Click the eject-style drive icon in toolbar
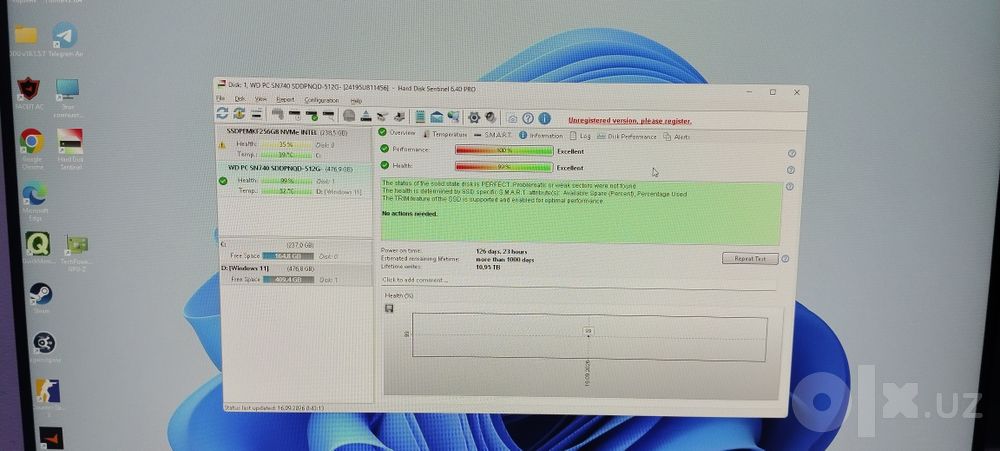Viewport: 1000px width, 451px height. (x=366, y=116)
